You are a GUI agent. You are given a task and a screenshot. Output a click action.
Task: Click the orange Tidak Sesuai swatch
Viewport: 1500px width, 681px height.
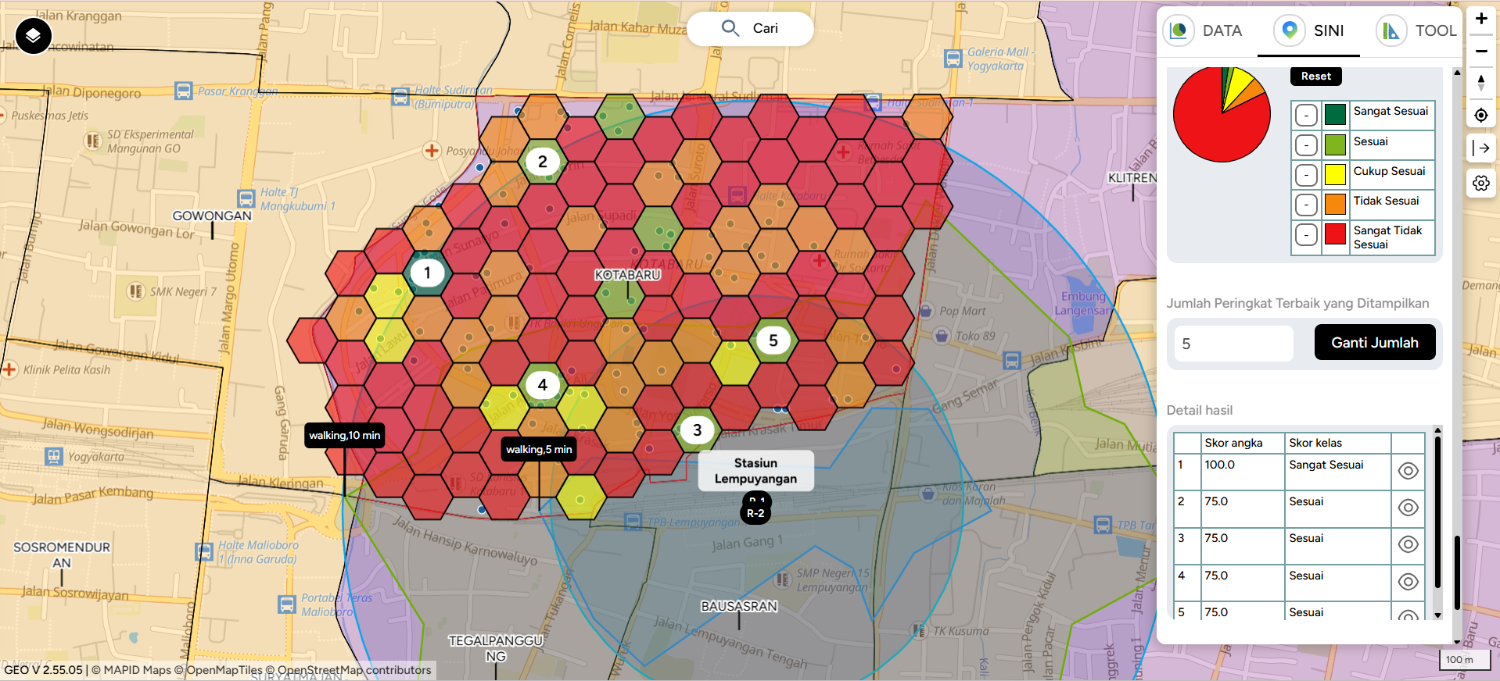coord(1334,205)
